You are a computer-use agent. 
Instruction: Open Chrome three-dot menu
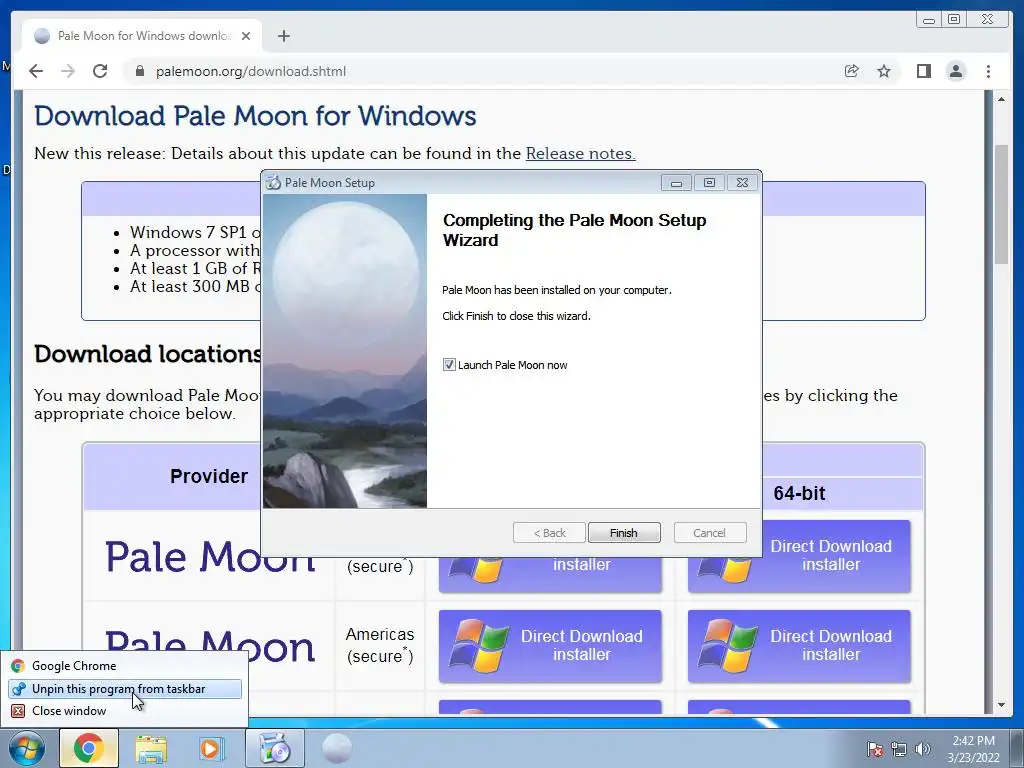click(988, 71)
